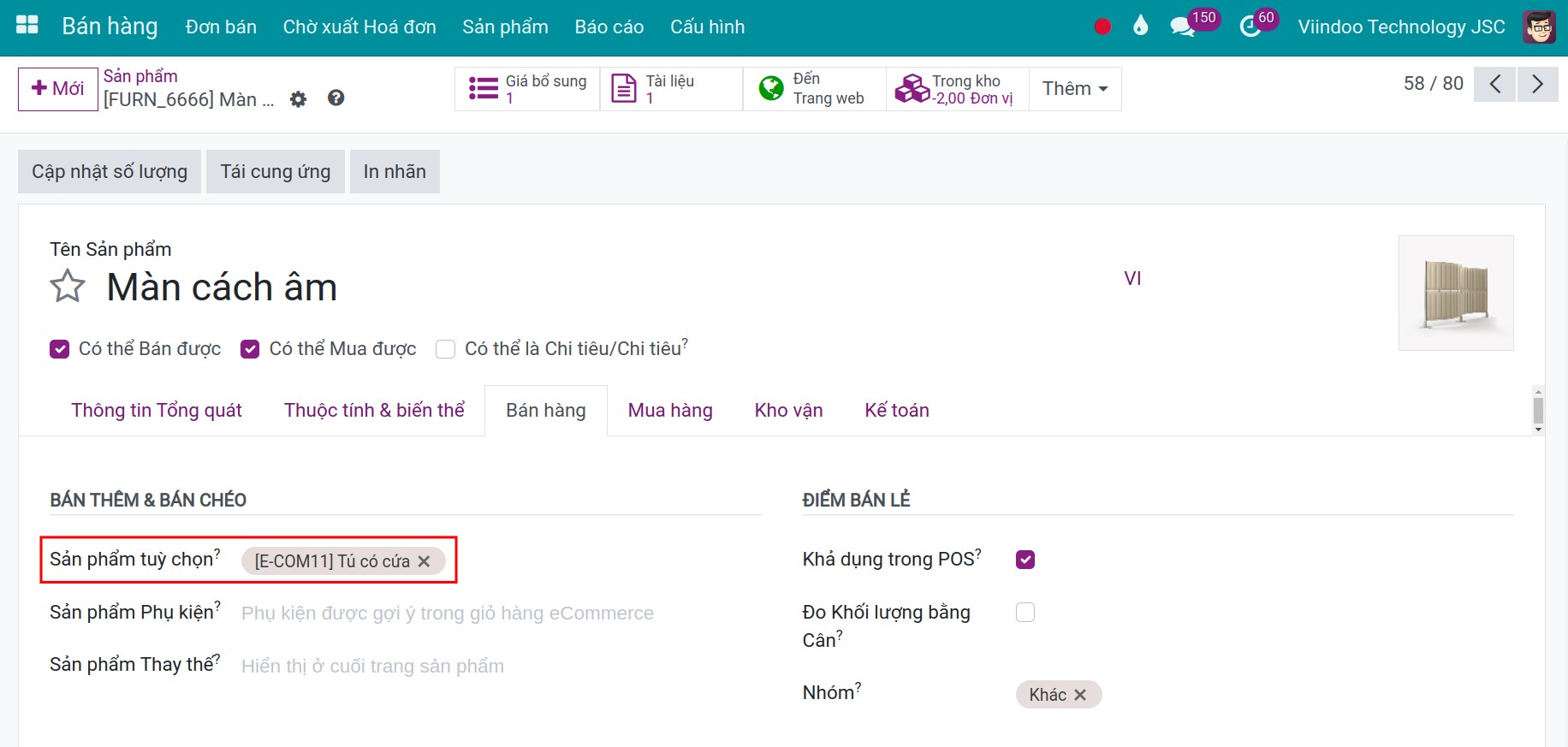Click Sản phẩm Thay thế input field
Screen dimensions: 1568x747
click(501, 667)
